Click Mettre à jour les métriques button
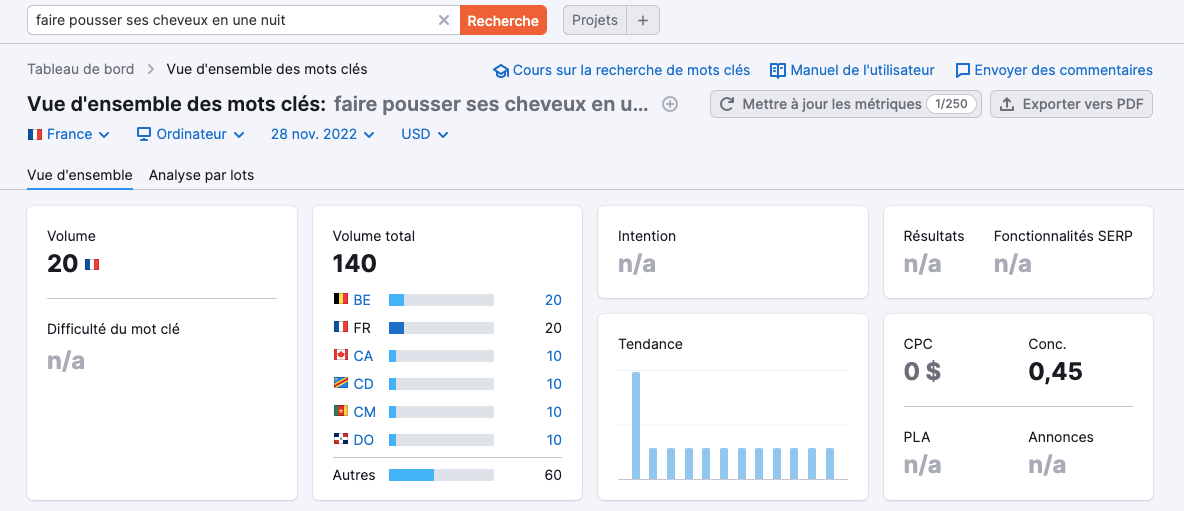 pos(846,104)
